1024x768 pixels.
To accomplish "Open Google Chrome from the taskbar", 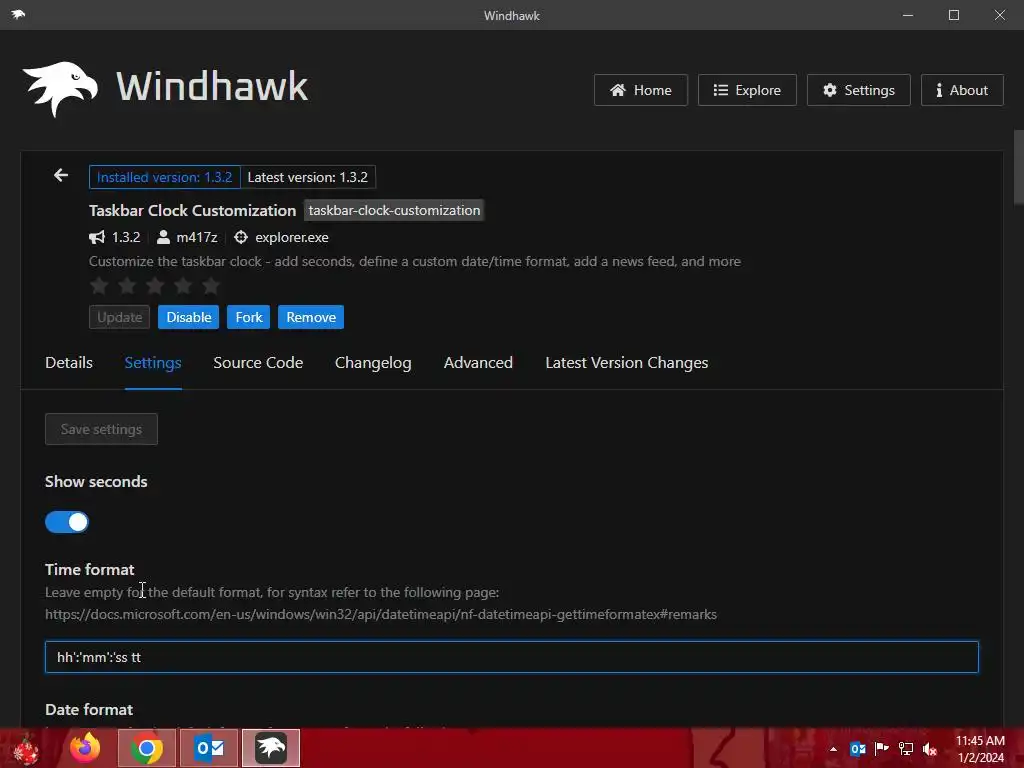I will click(x=147, y=748).
